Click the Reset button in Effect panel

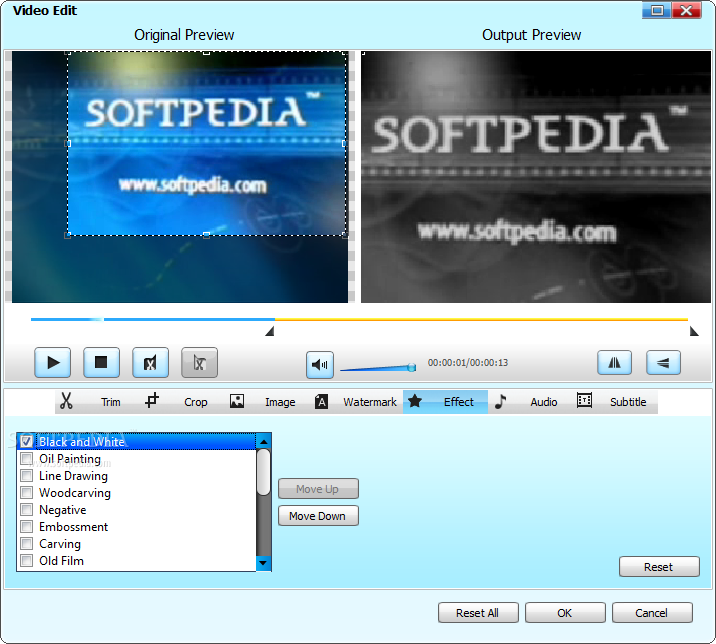[659, 567]
